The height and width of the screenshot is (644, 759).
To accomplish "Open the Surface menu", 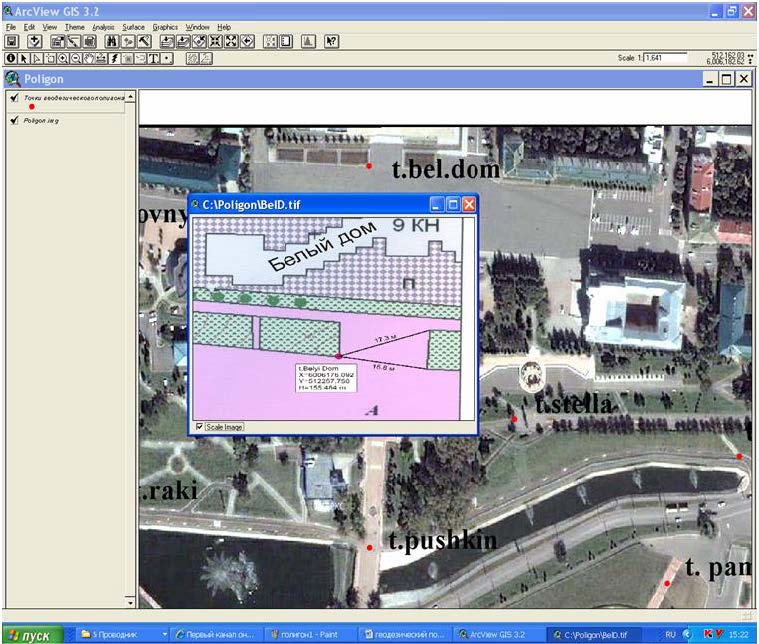I will (134, 27).
